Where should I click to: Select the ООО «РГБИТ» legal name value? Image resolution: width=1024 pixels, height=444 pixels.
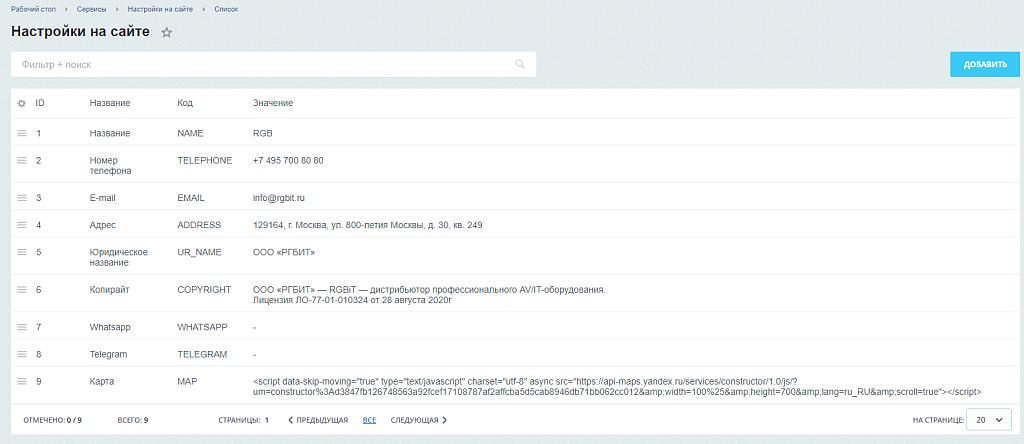click(x=284, y=251)
